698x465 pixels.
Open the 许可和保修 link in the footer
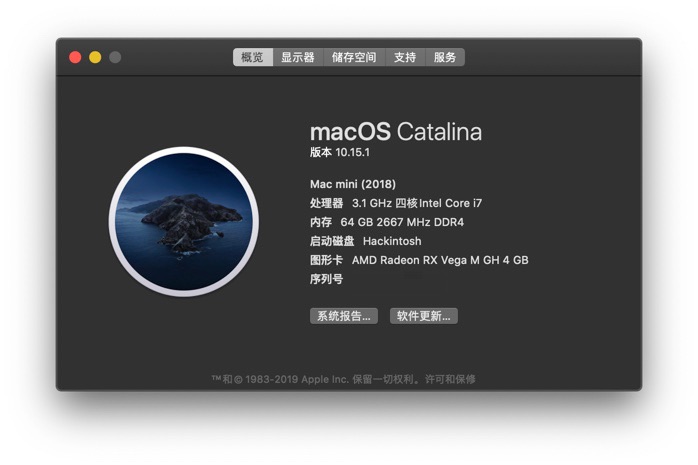450,379
